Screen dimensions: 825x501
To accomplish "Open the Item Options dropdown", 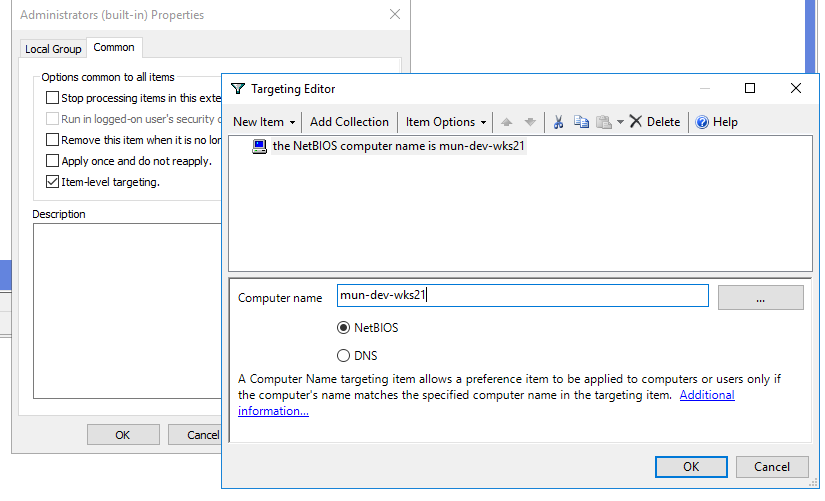I will click(x=446, y=122).
